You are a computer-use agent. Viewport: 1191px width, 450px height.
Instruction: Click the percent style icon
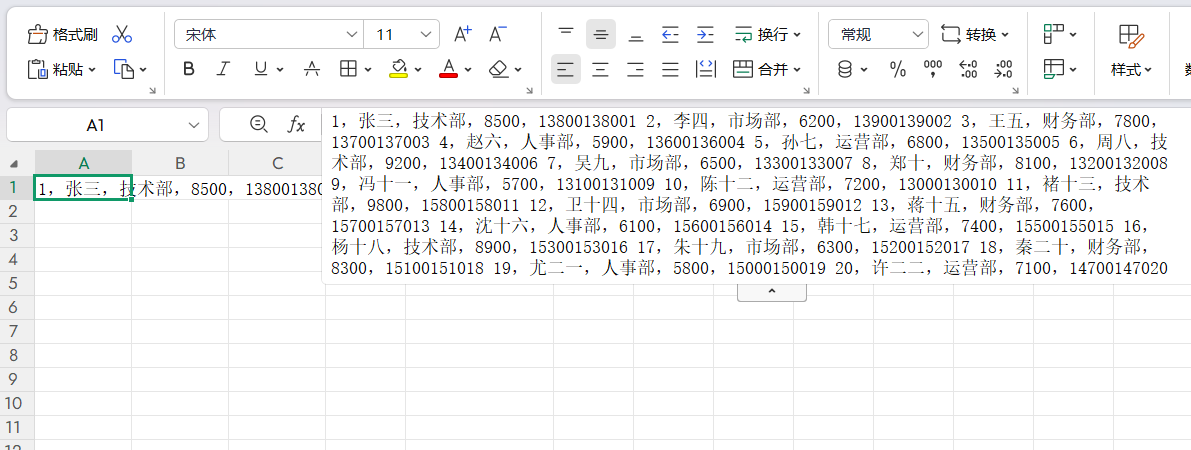(x=897, y=70)
